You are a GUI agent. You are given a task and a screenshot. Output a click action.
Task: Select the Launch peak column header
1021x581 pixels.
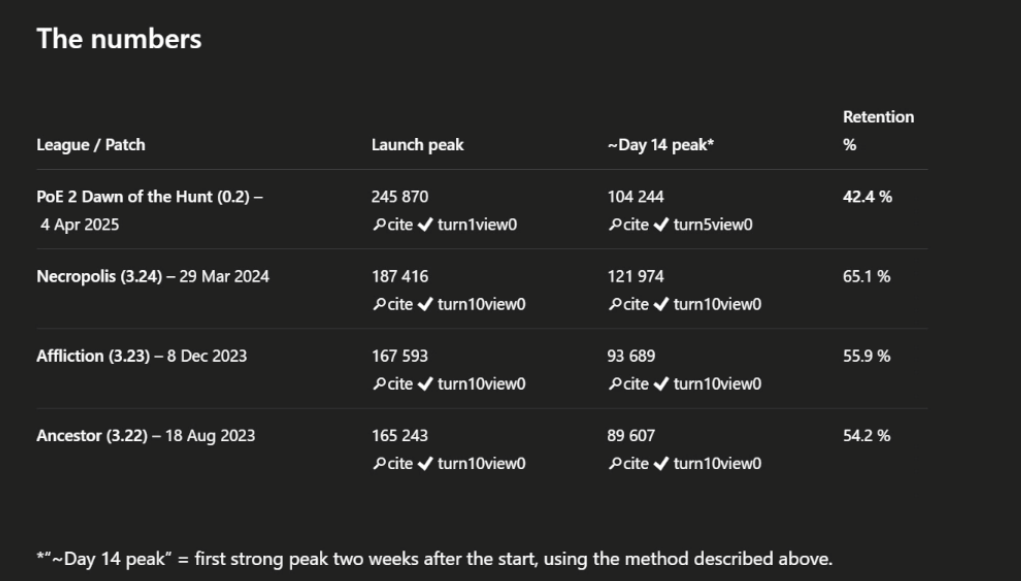coord(417,145)
